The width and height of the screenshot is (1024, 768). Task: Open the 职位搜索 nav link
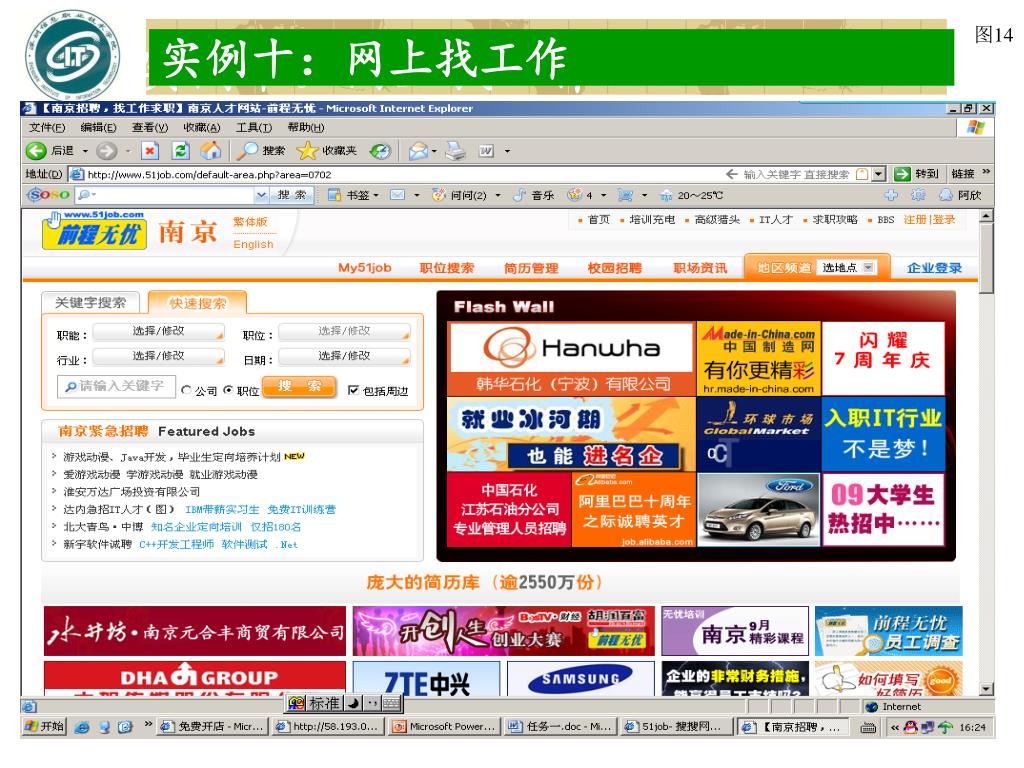pos(447,268)
